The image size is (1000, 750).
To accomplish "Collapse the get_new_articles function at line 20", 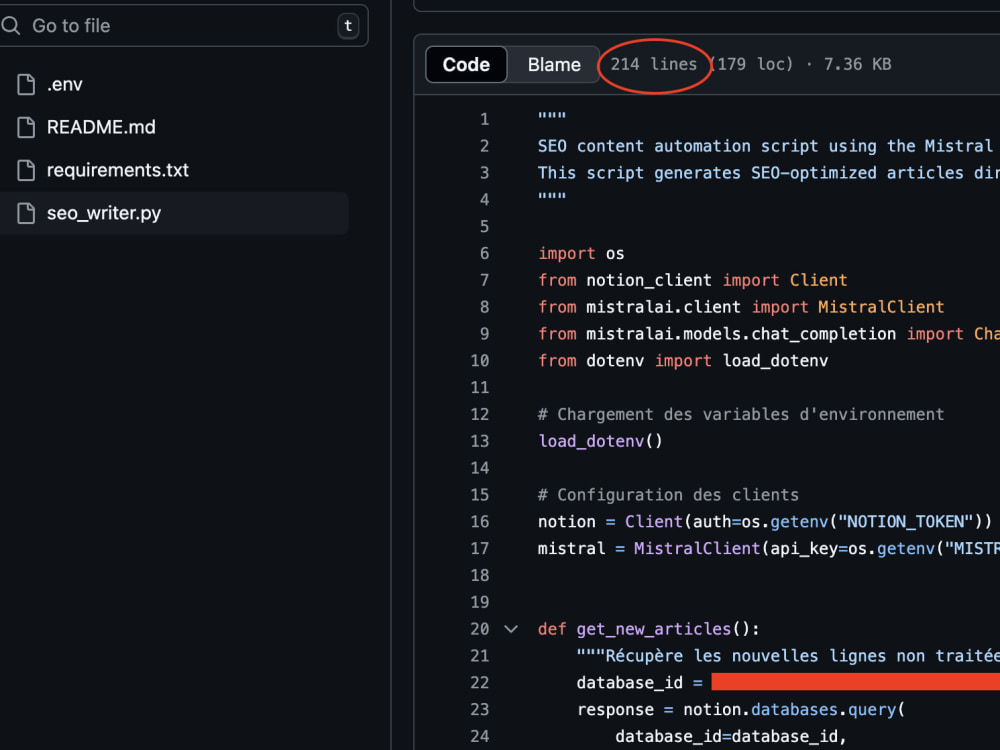I will click(511, 629).
